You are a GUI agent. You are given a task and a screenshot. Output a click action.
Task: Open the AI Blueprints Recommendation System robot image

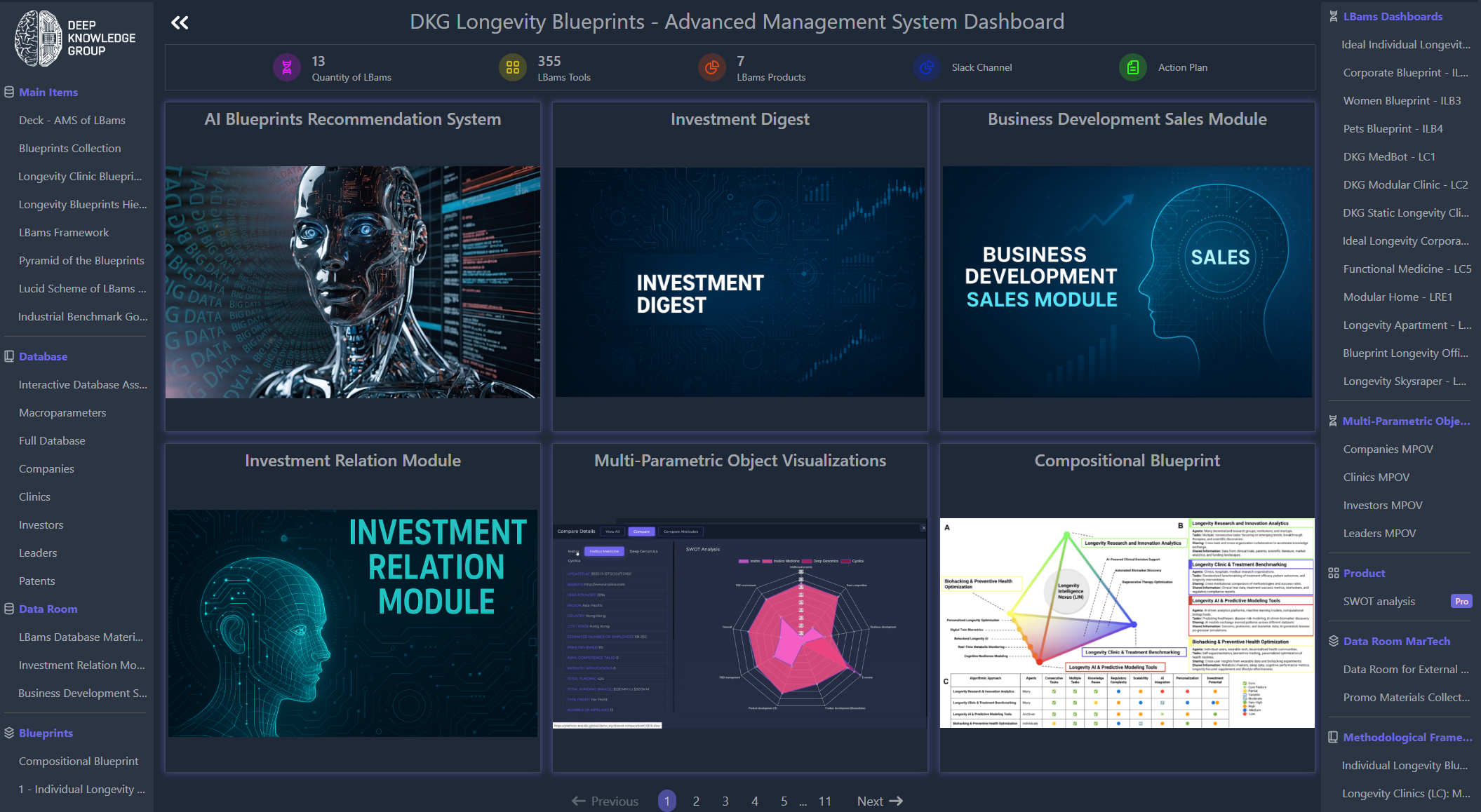tap(352, 282)
